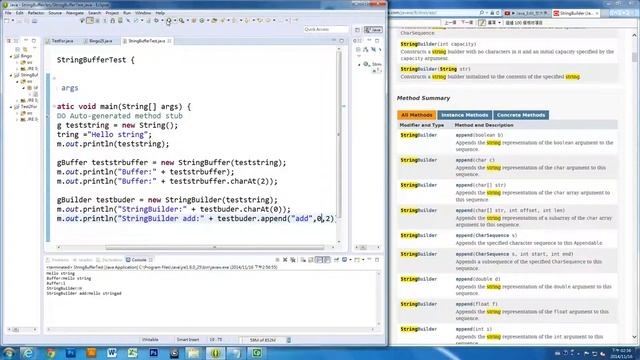This screenshot has width=640, height=360.
Task: Click the Windows Start button
Action: [8, 353]
